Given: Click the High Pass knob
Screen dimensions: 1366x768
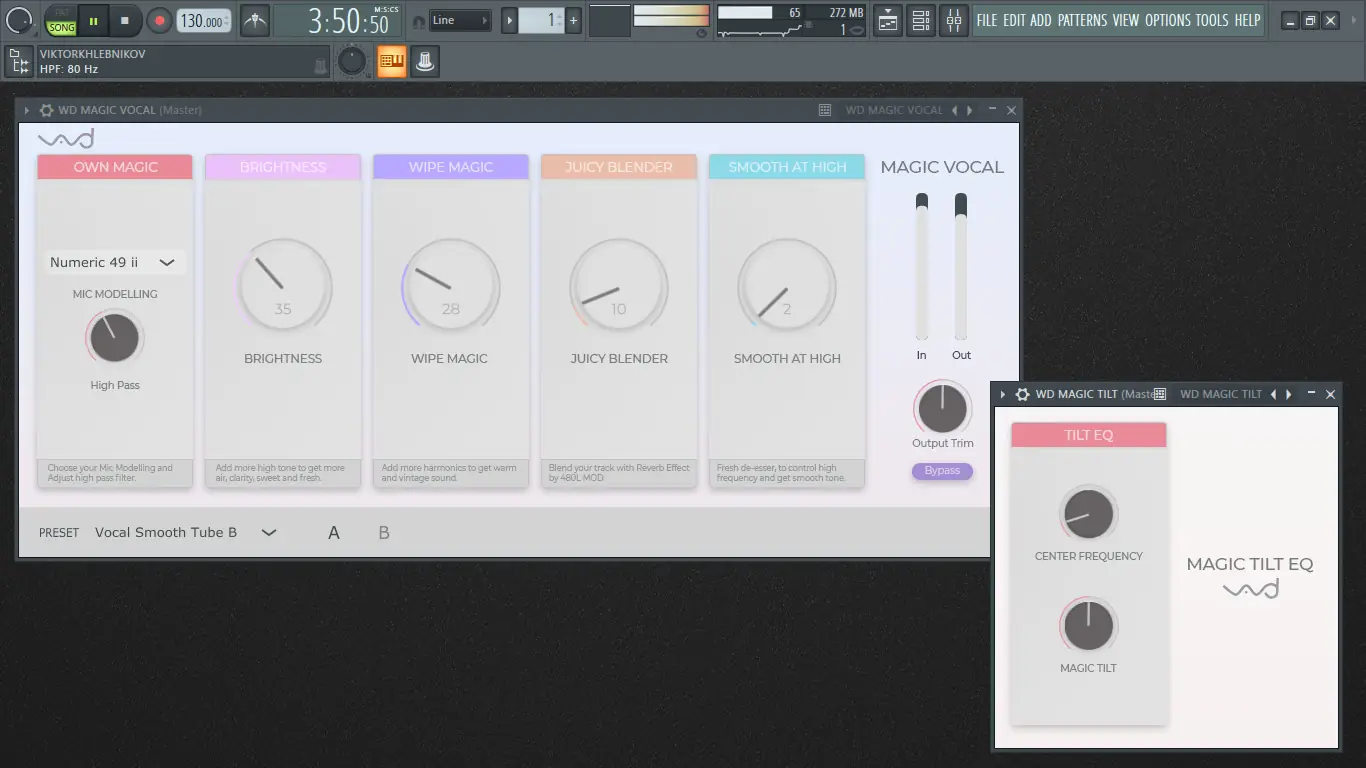Looking at the screenshot, I should pyautogui.click(x=114, y=337).
